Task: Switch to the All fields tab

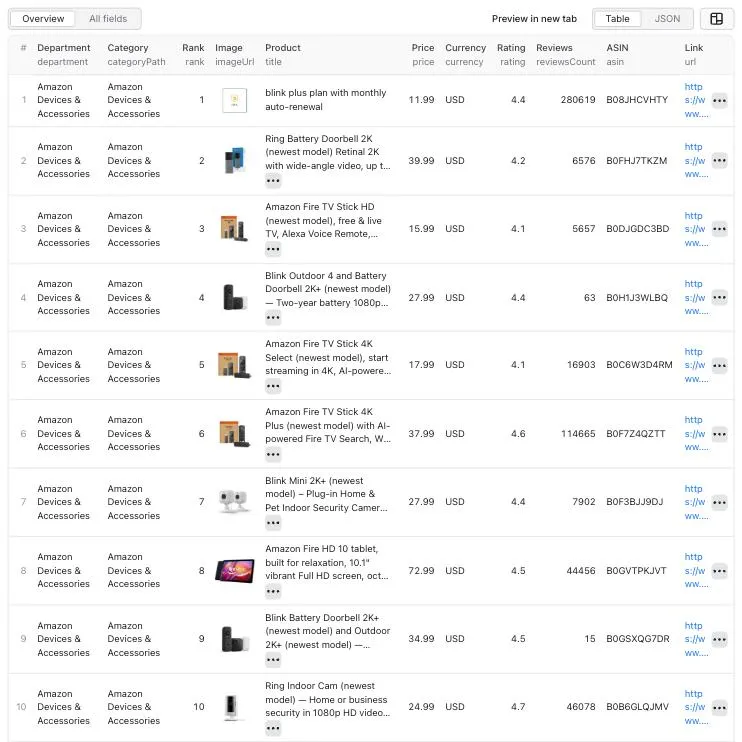Action: [108, 19]
